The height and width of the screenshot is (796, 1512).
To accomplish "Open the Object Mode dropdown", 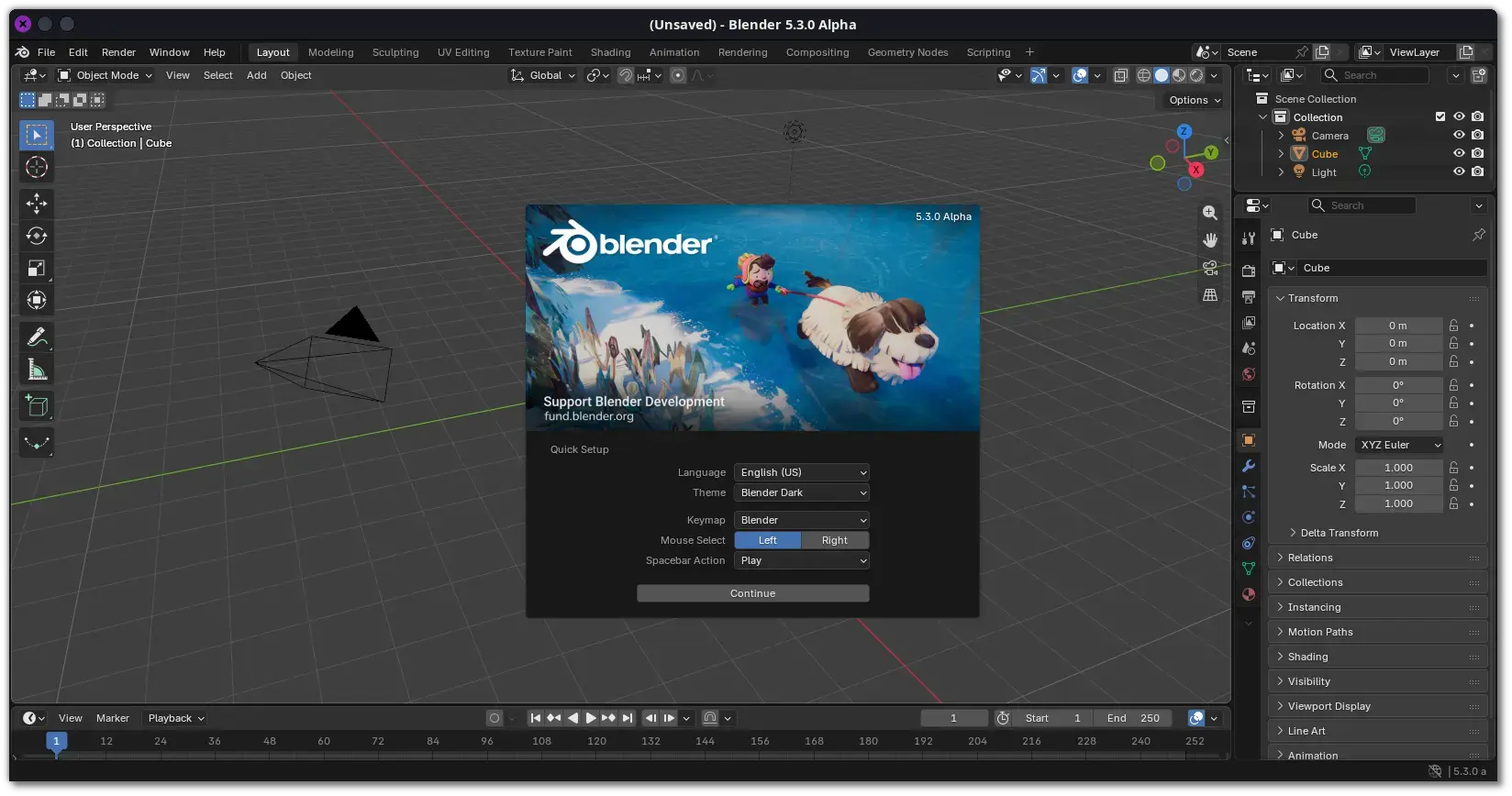I will coord(105,75).
